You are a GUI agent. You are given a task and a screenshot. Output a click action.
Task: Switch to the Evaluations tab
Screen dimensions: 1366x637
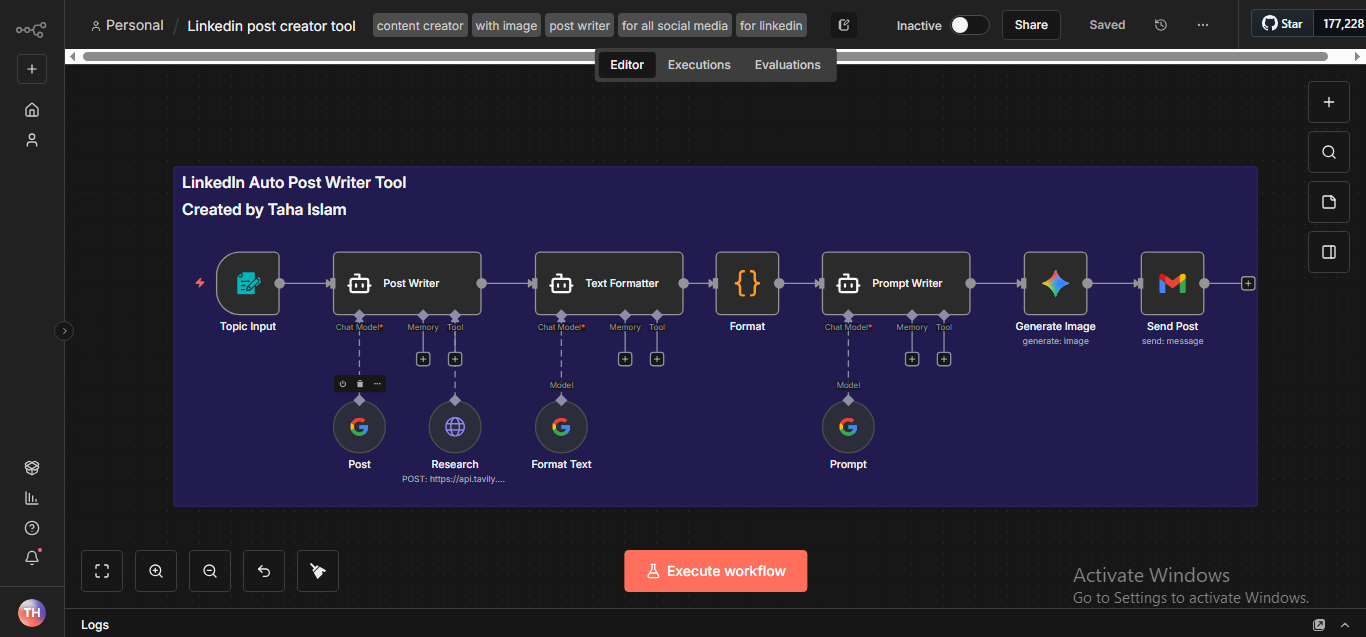pos(787,65)
